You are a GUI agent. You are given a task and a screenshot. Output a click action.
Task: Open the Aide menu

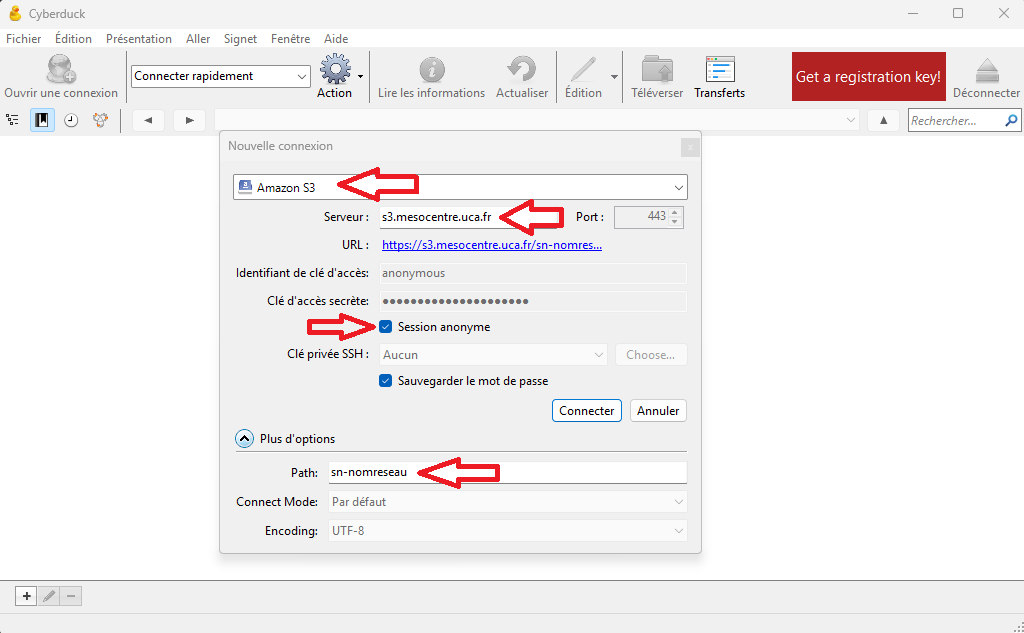click(x=336, y=39)
